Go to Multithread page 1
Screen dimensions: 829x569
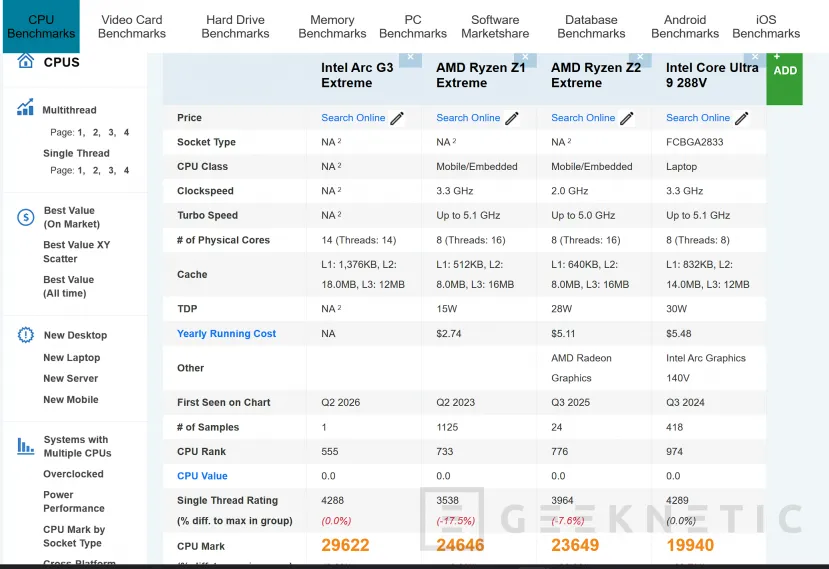(81, 133)
